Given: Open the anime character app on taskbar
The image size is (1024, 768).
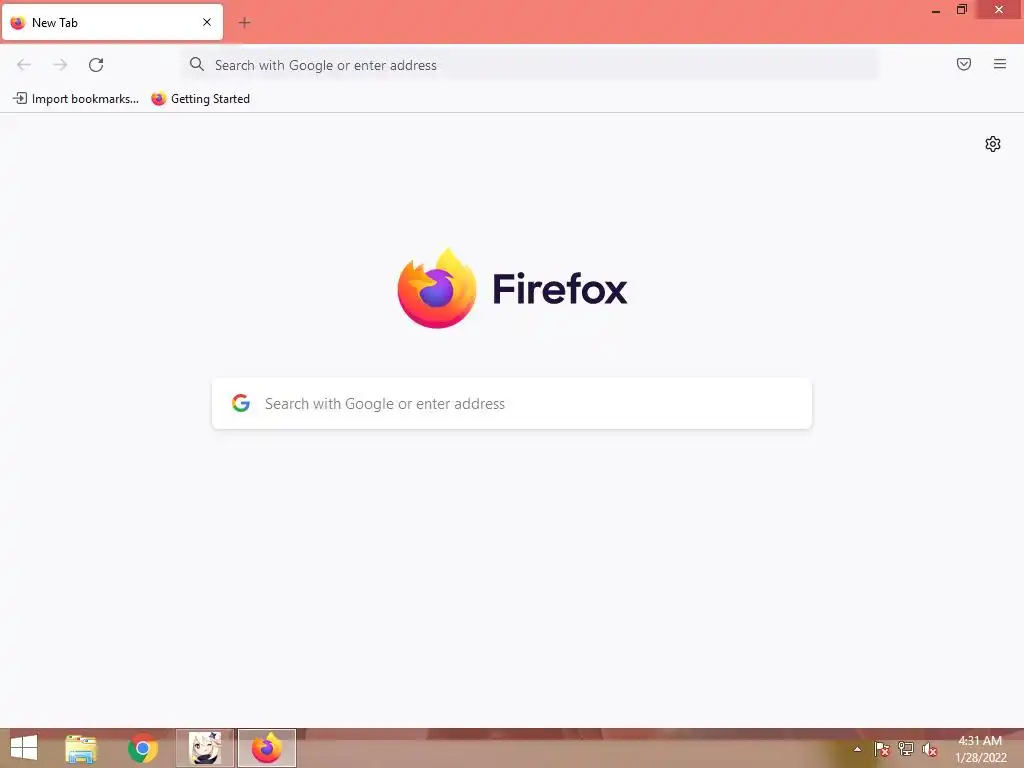Looking at the screenshot, I should click(x=205, y=748).
